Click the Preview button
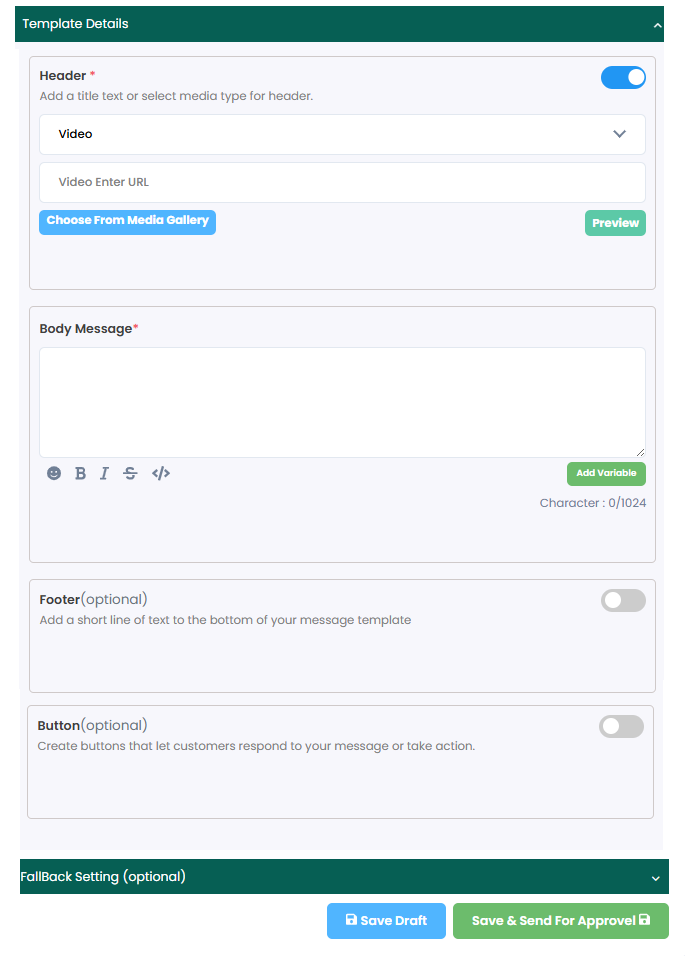 tap(616, 223)
